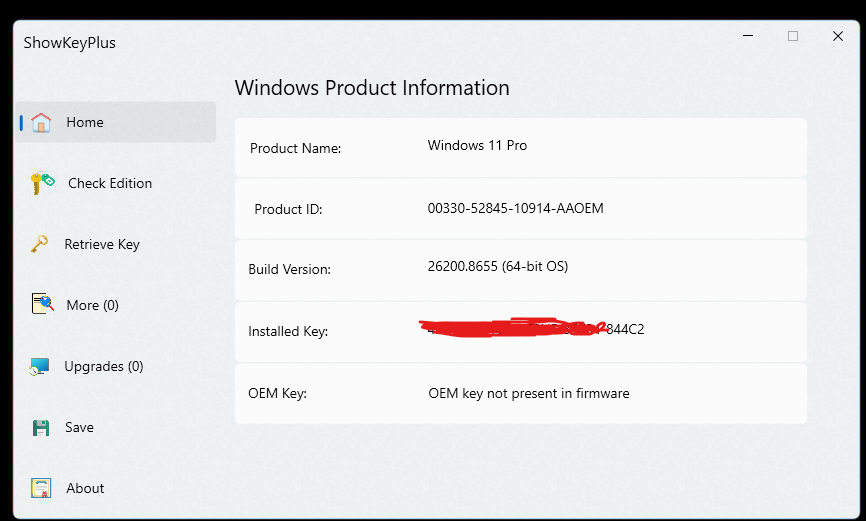Click the Product Name label
Viewport: 866px width, 521px height.
click(x=295, y=148)
